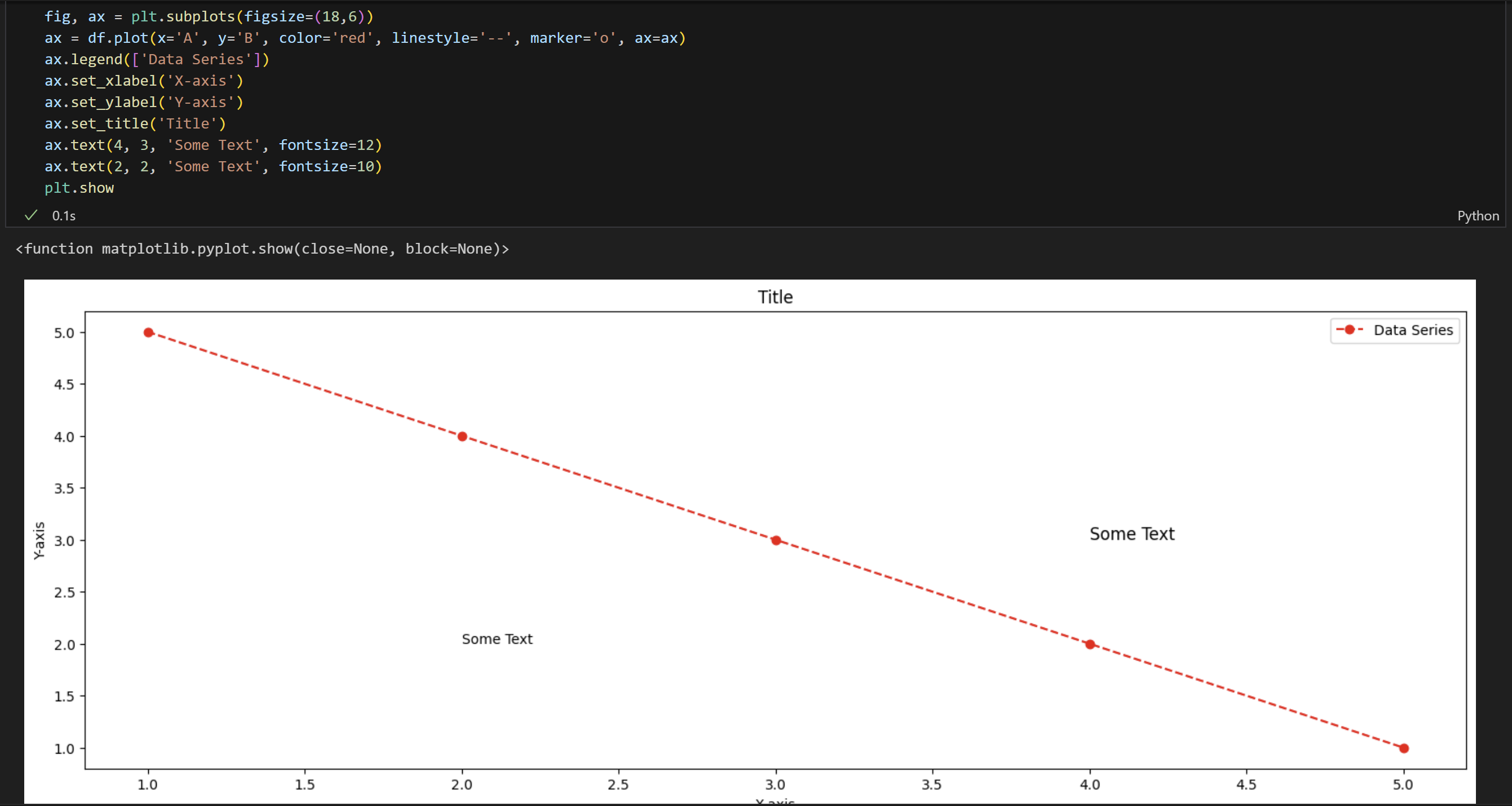Click the red marker in the legend
Image resolution: width=1512 pixels, height=806 pixels.
[x=1349, y=330]
